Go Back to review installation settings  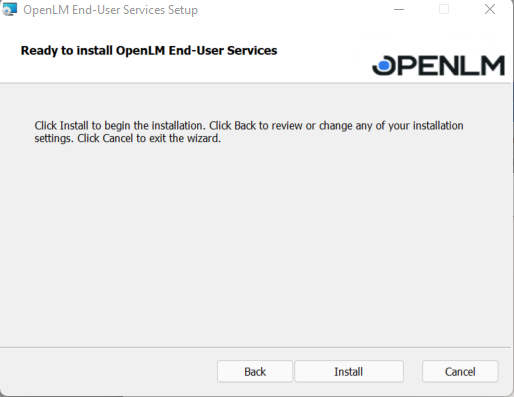255,371
